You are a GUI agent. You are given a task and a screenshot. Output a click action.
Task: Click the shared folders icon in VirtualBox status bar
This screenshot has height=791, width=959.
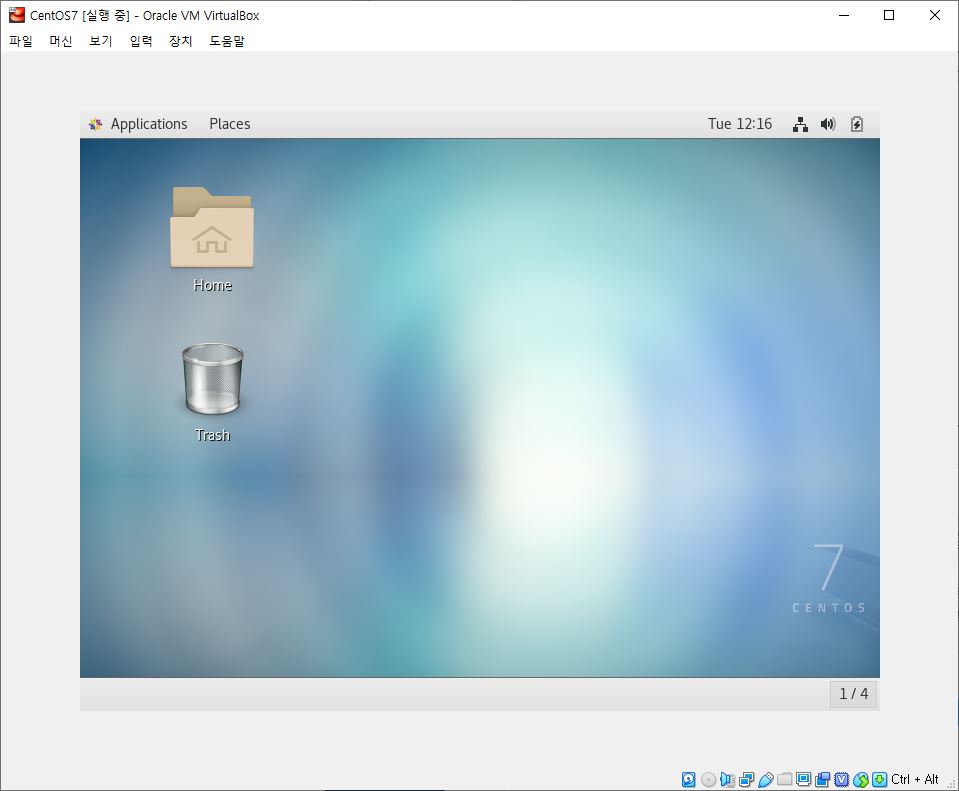click(785, 779)
